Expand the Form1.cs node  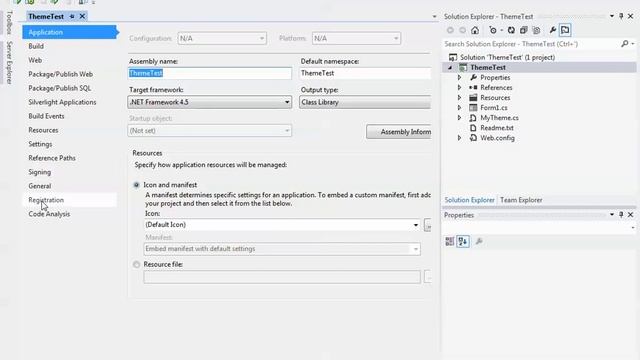pyautogui.click(x=459, y=108)
